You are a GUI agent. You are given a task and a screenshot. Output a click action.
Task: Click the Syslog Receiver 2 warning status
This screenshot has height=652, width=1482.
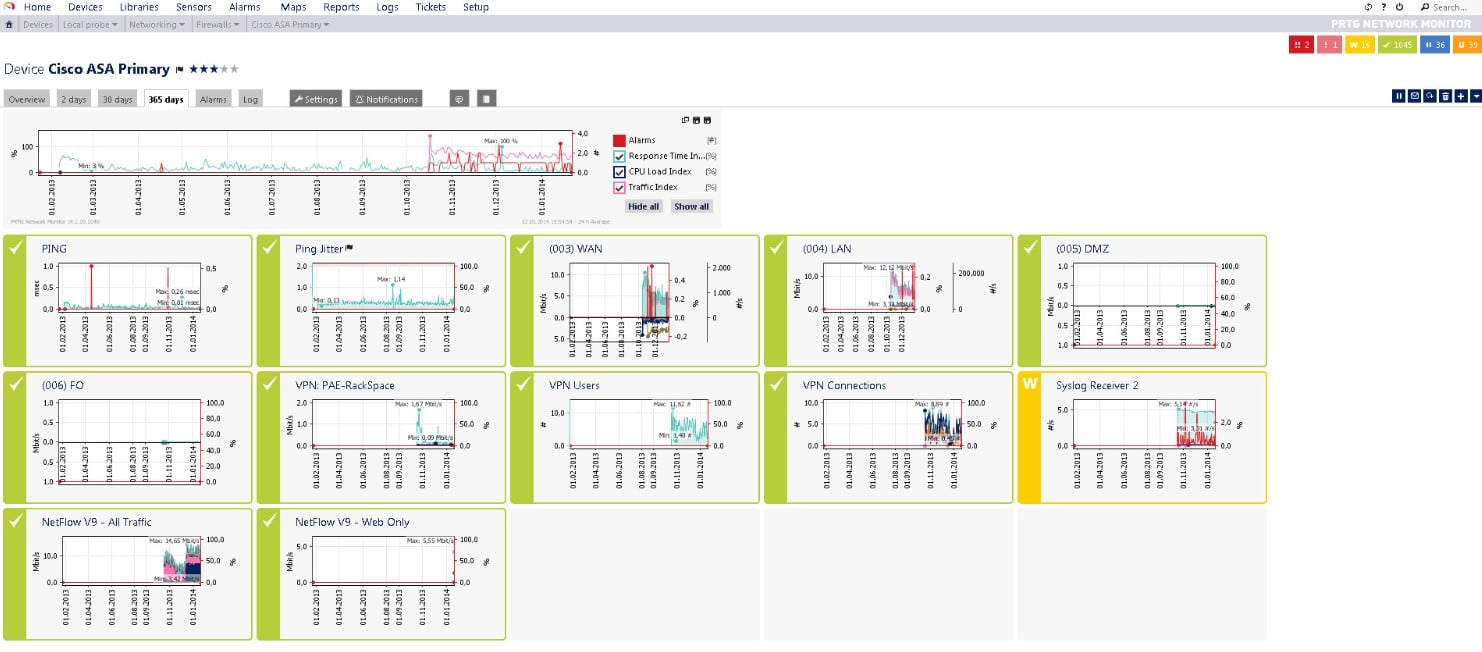coord(1030,385)
